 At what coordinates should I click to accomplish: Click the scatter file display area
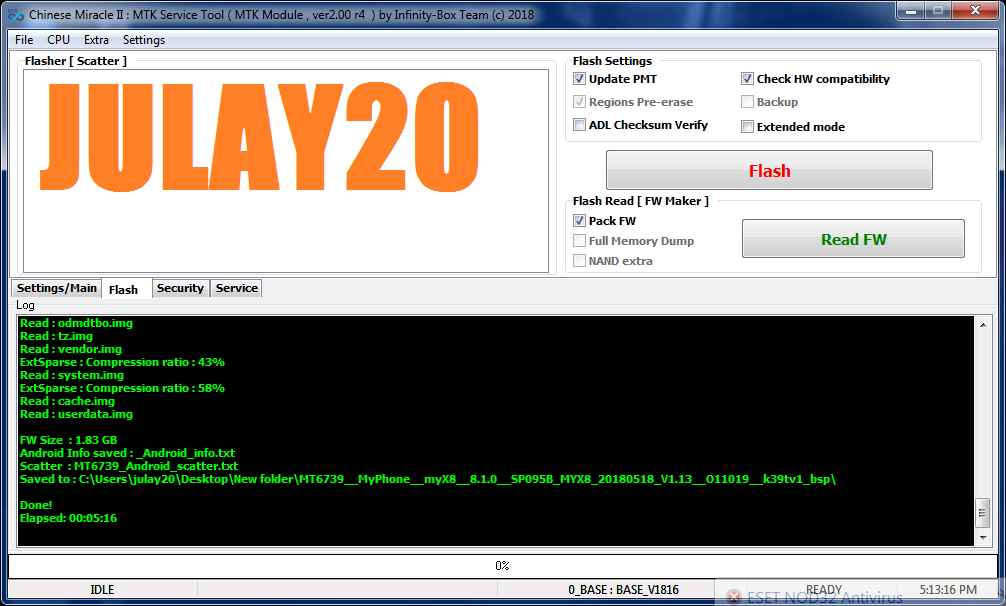click(x=286, y=171)
